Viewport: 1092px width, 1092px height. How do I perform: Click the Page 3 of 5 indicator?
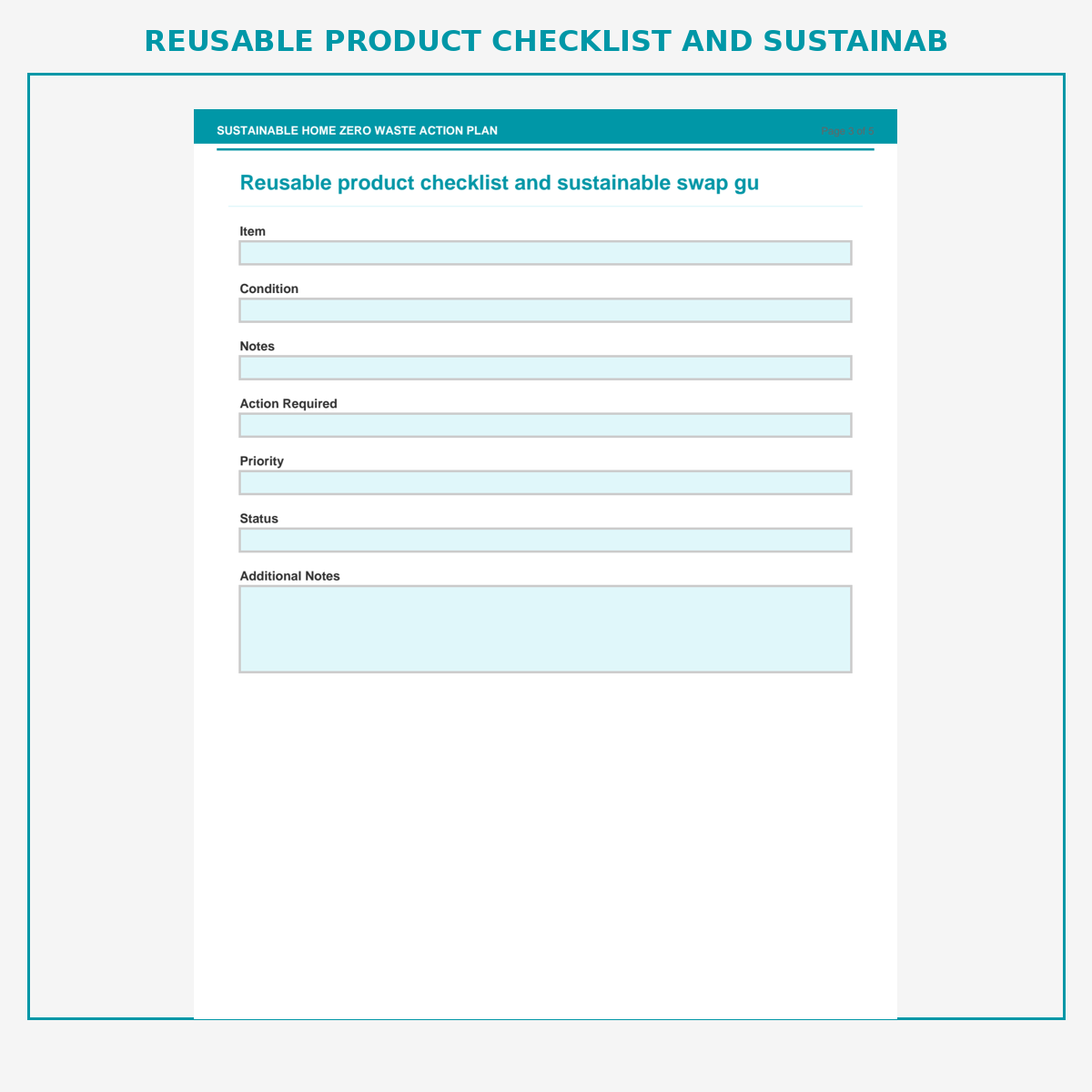(x=847, y=130)
